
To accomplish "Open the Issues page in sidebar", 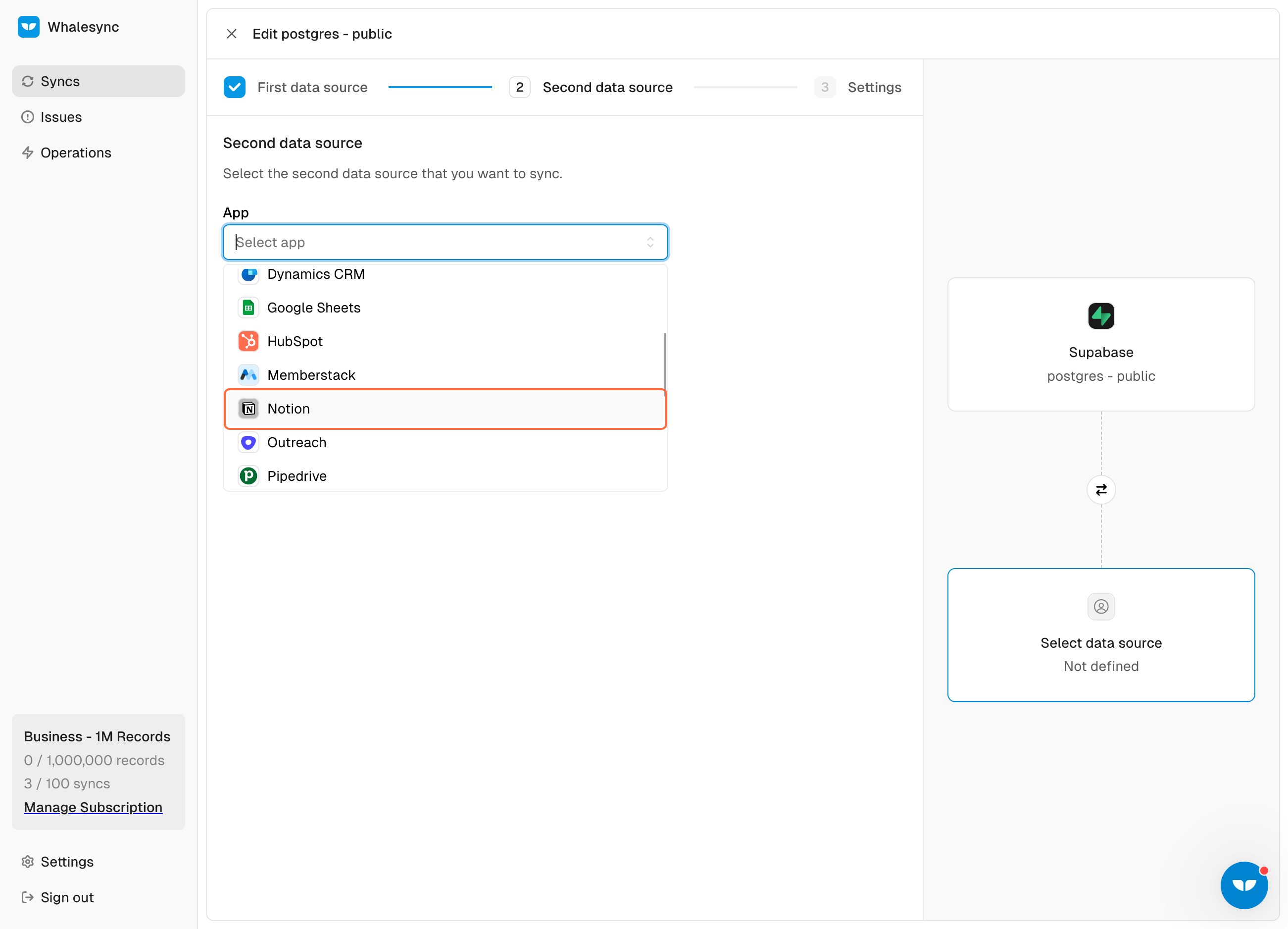I will point(98,117).
